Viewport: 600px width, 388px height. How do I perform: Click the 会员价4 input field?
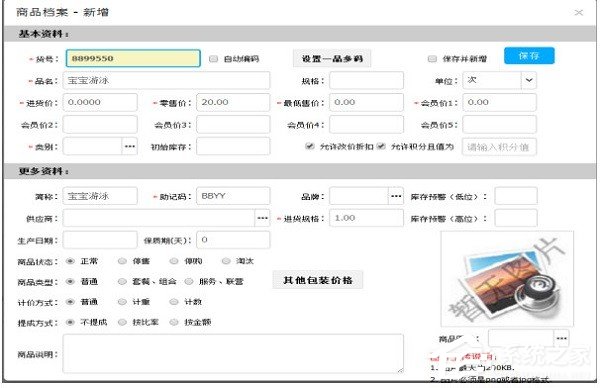tap(367, 125)
